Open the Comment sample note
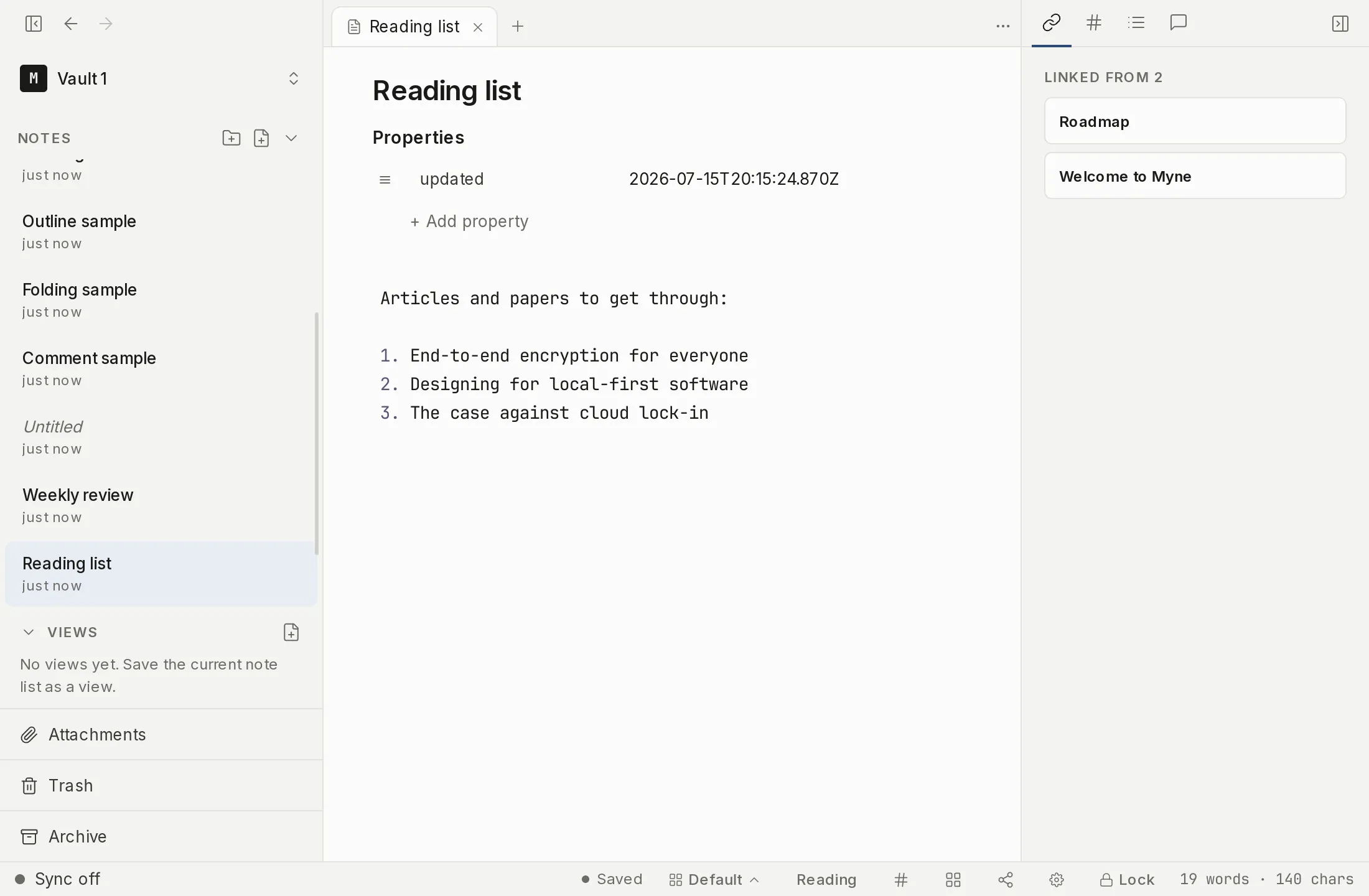Image resolution: width=1369 pixels, height=896 pixels. tap(161, 368)
